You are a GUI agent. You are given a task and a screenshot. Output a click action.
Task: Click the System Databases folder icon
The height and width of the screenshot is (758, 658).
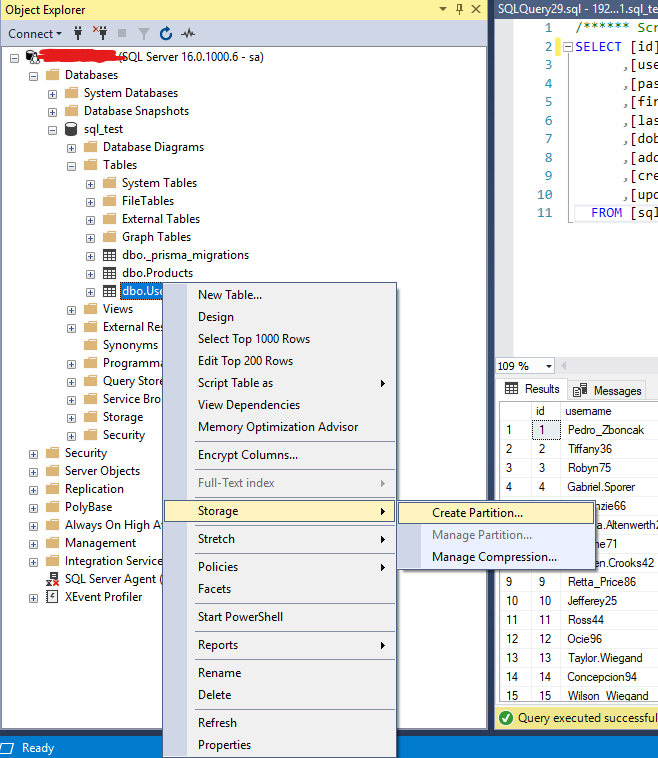[x=71, y=93]
